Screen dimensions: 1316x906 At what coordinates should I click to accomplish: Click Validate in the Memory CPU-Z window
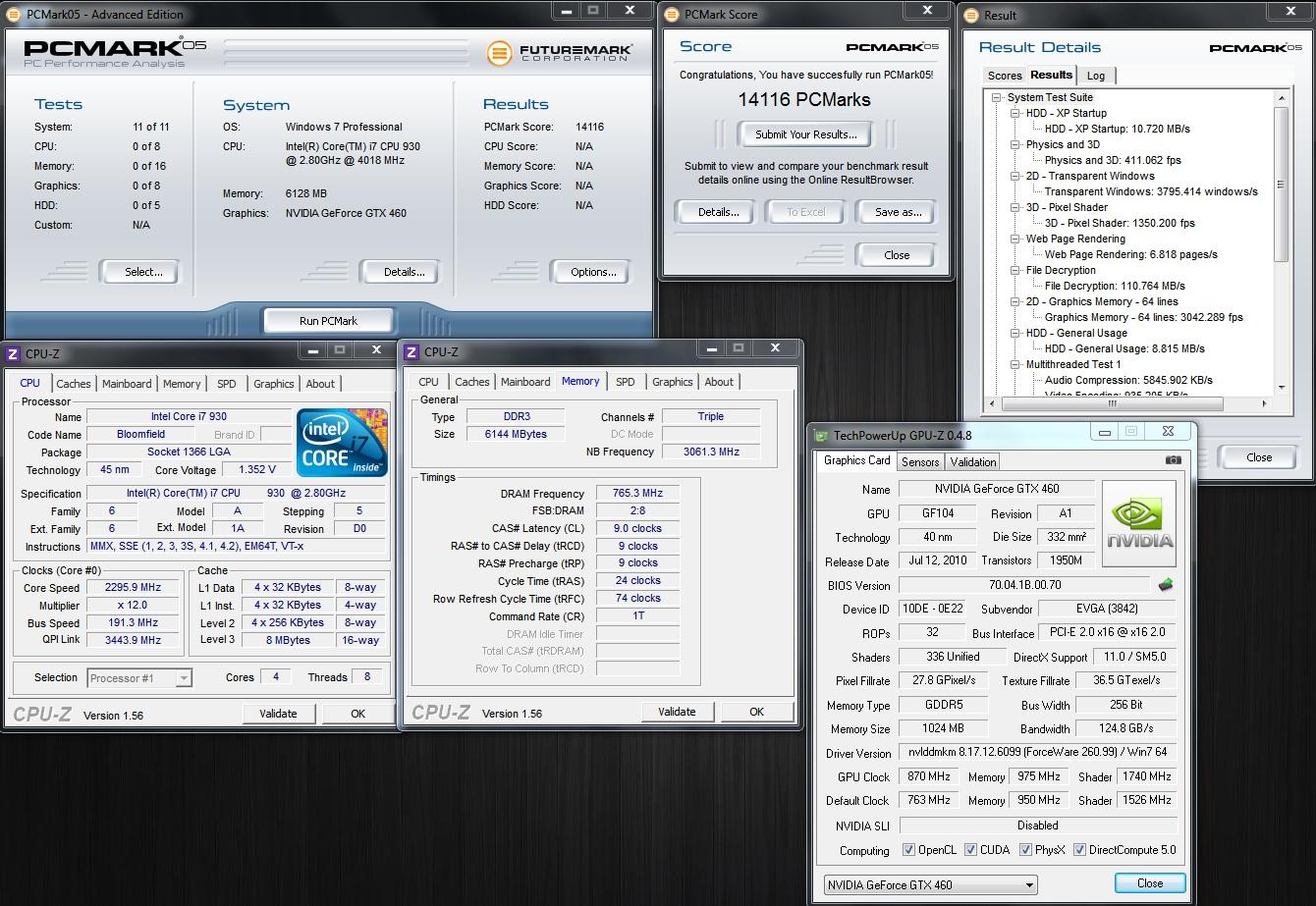pyautogui.click(x=677, y=713)
